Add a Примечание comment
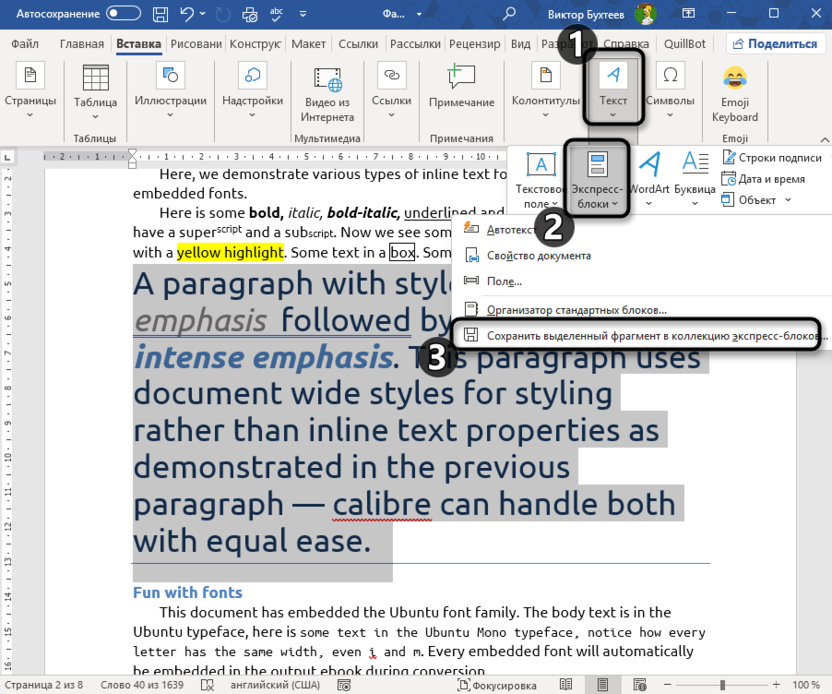 [461, 88]
